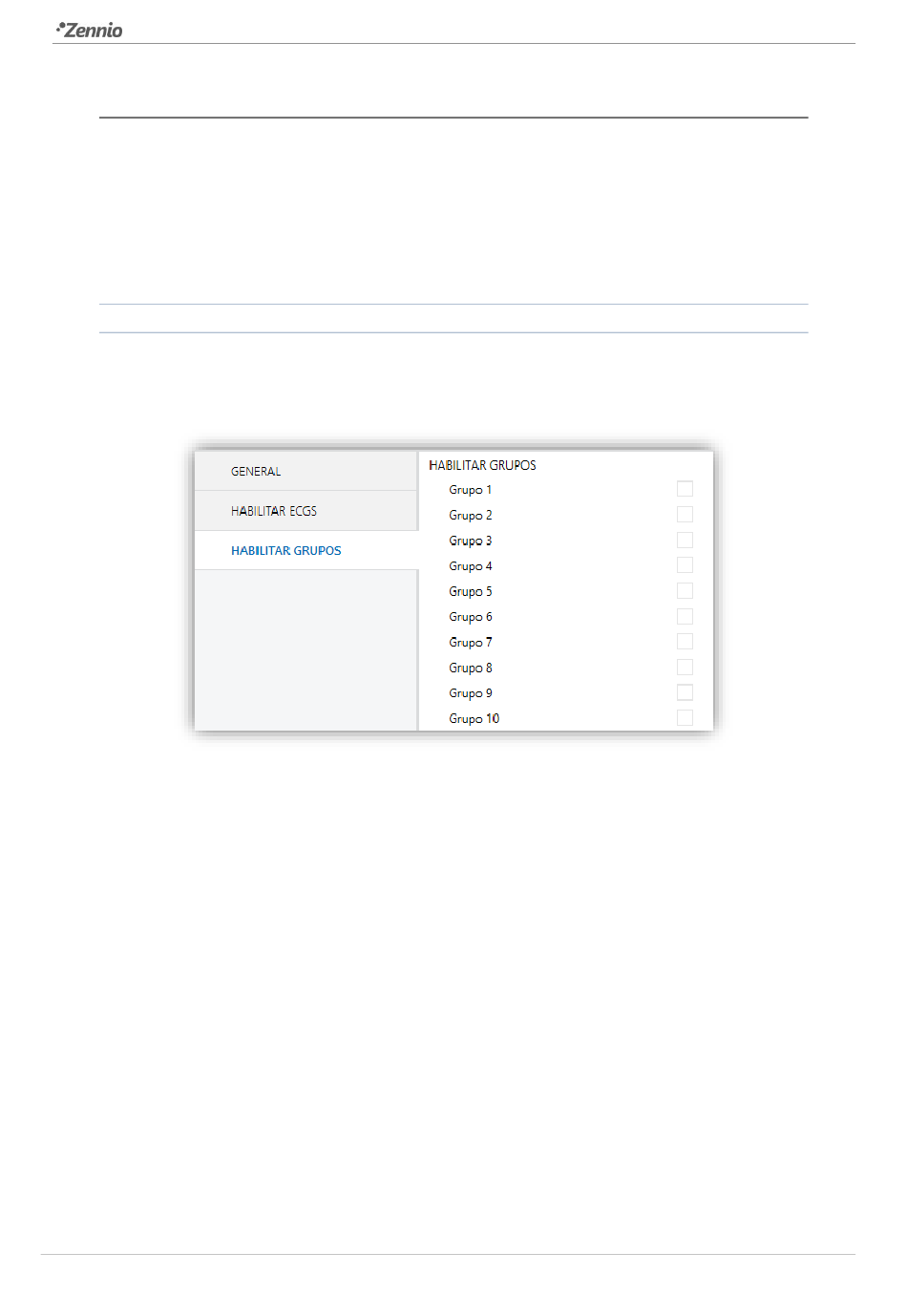Tick the Grupo 3 checkbox
The image size is (907, 1316).
[x=685, y=540]
